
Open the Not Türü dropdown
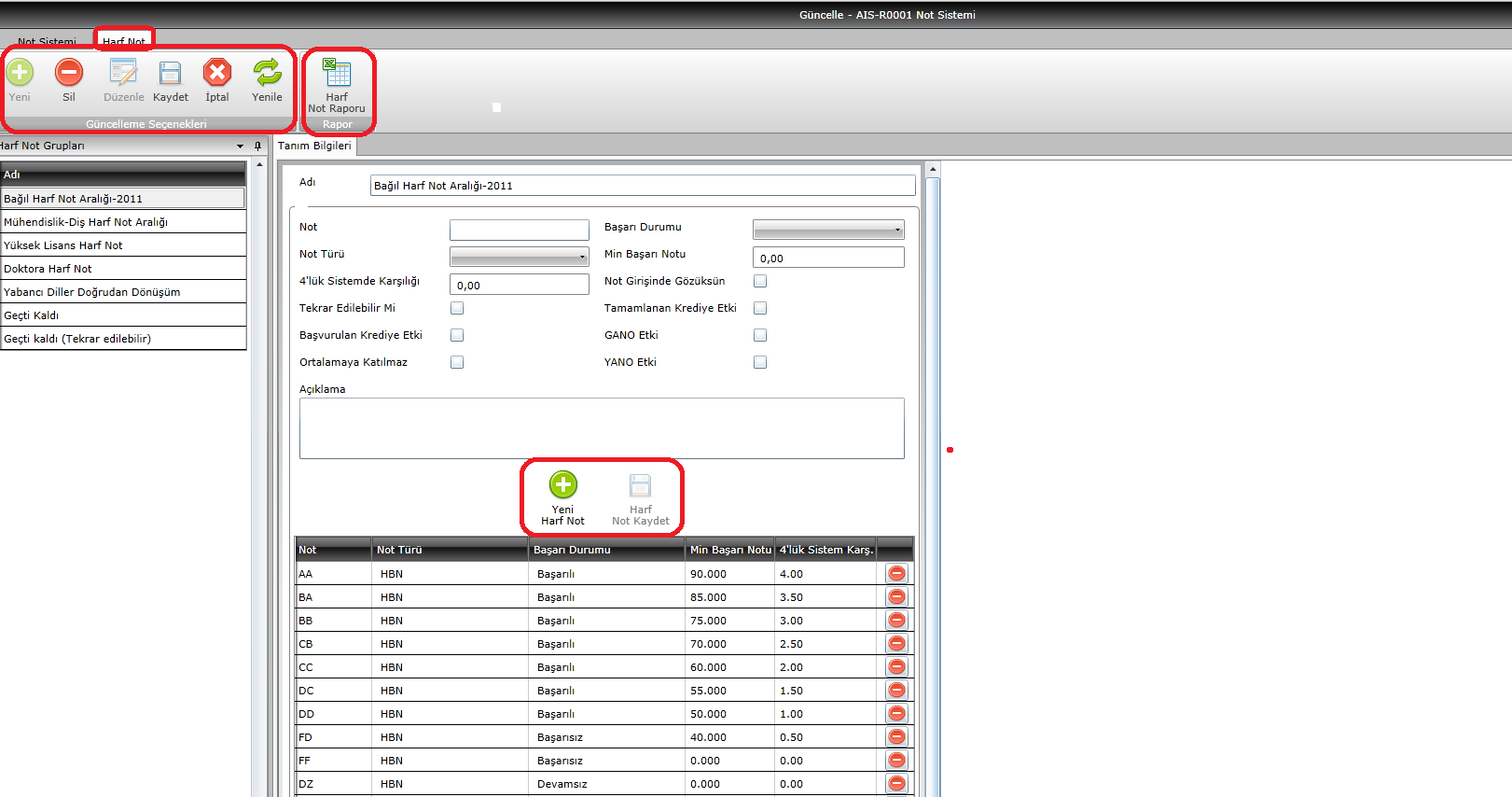pos(520,257)
